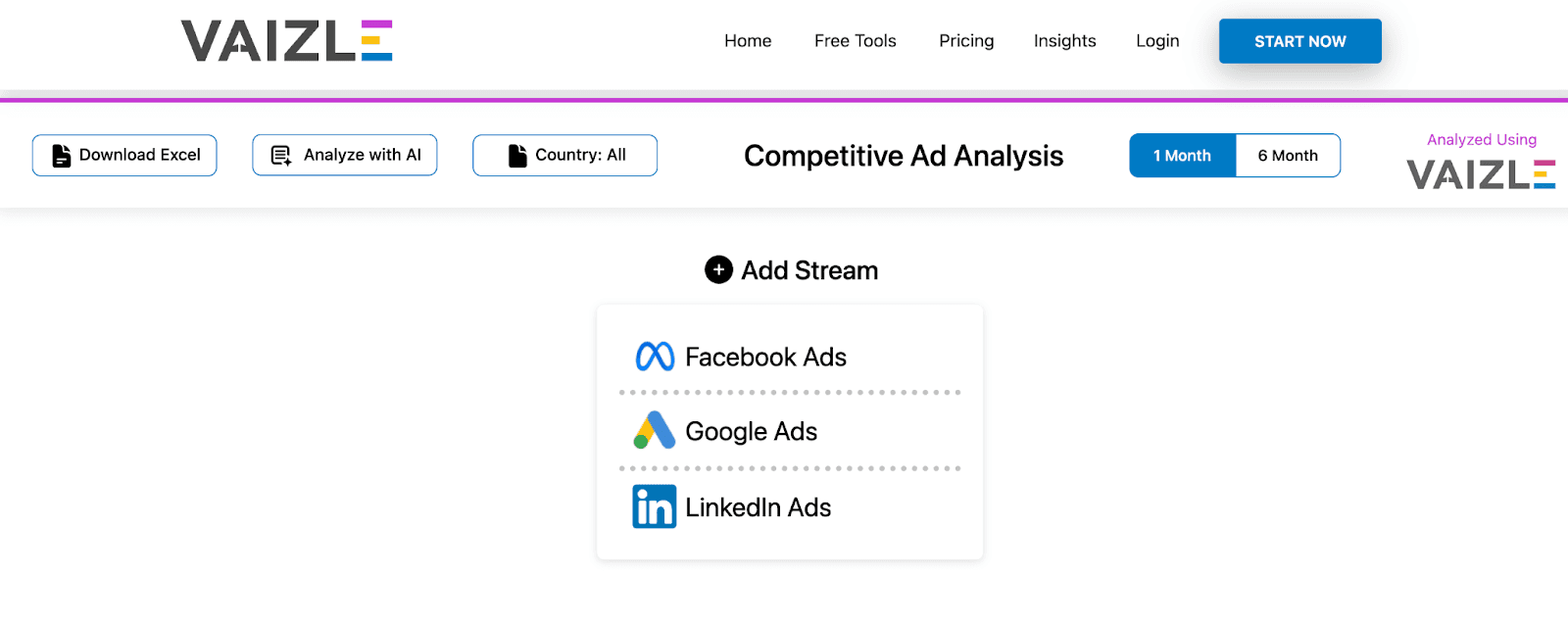1568x625 pixels.
Task: Select the Facebook Ads stream option
Action: (765, 357)
